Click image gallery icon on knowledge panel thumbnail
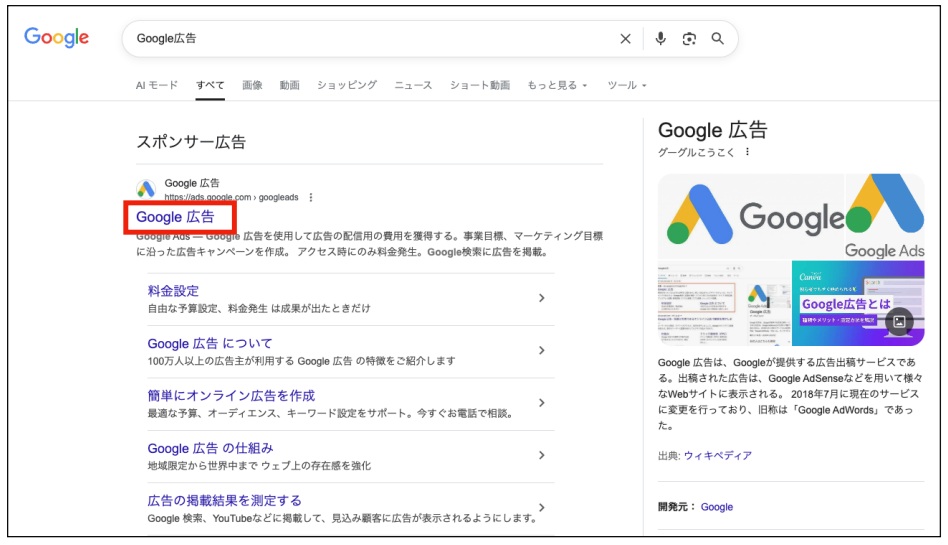Image resolution: width=948 pixels, height=545 pixels. (x=899, y=321)
